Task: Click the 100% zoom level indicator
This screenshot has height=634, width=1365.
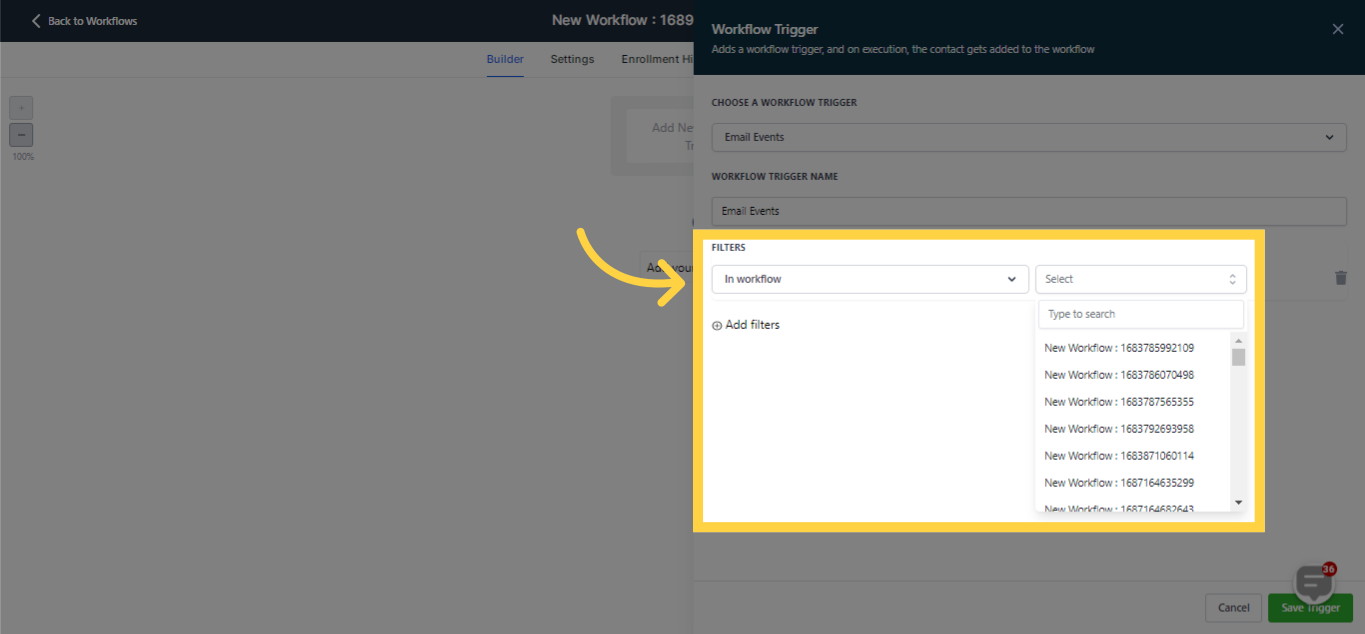Action: (x=21, y=155)
